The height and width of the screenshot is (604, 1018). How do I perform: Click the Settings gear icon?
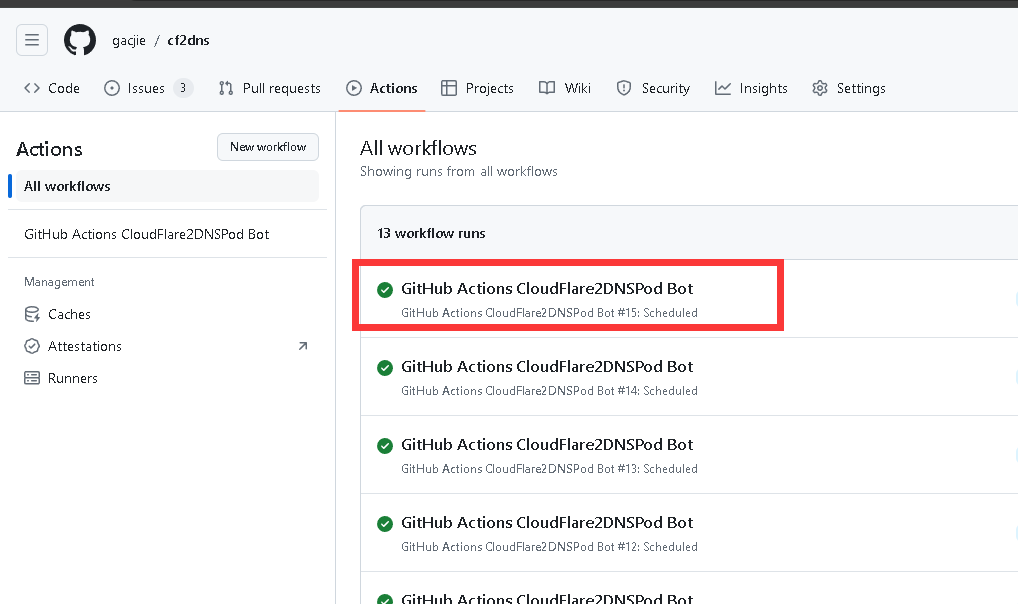820,88
